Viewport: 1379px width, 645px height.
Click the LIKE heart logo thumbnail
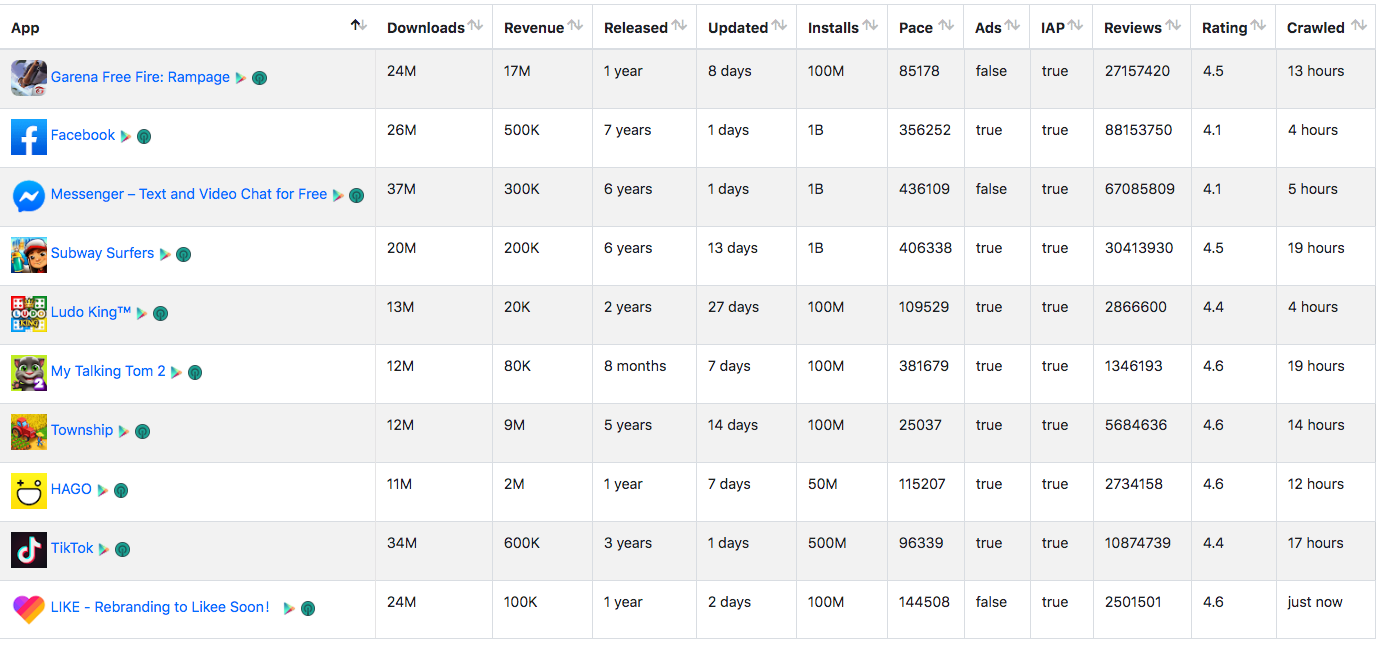click(29, 609)
